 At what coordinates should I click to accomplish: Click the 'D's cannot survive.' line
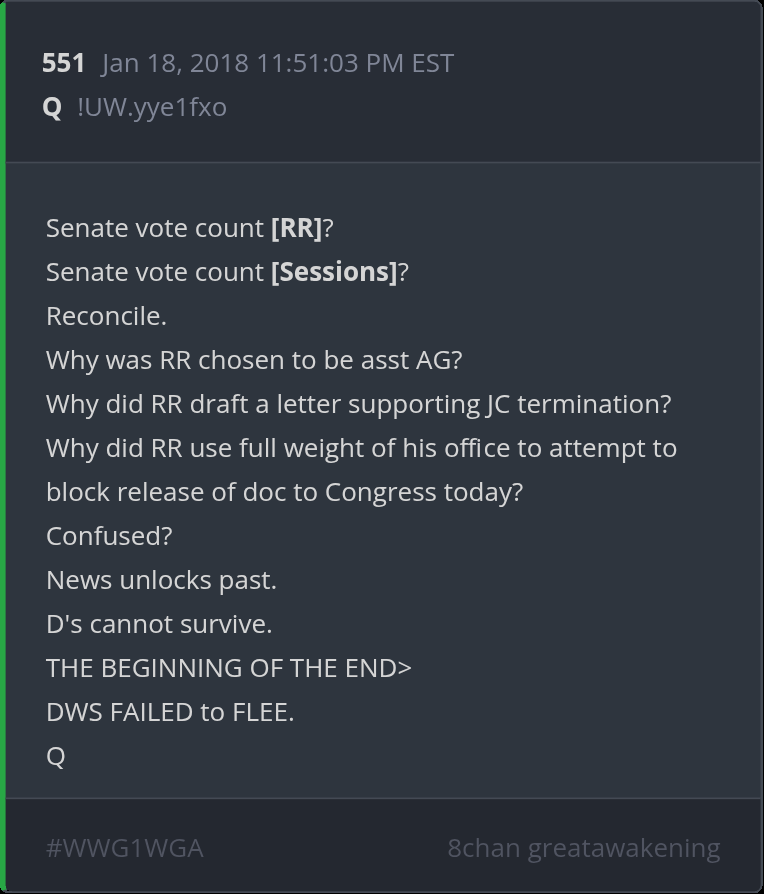point(159,624)
